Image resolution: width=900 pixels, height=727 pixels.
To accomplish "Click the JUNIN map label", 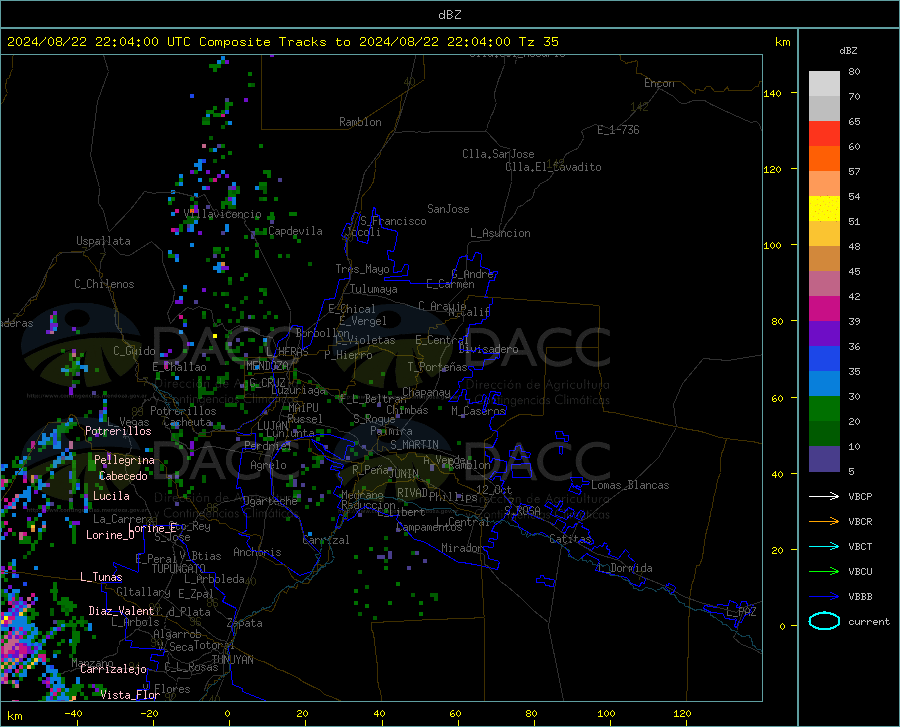I will click(x=404, y=473).
